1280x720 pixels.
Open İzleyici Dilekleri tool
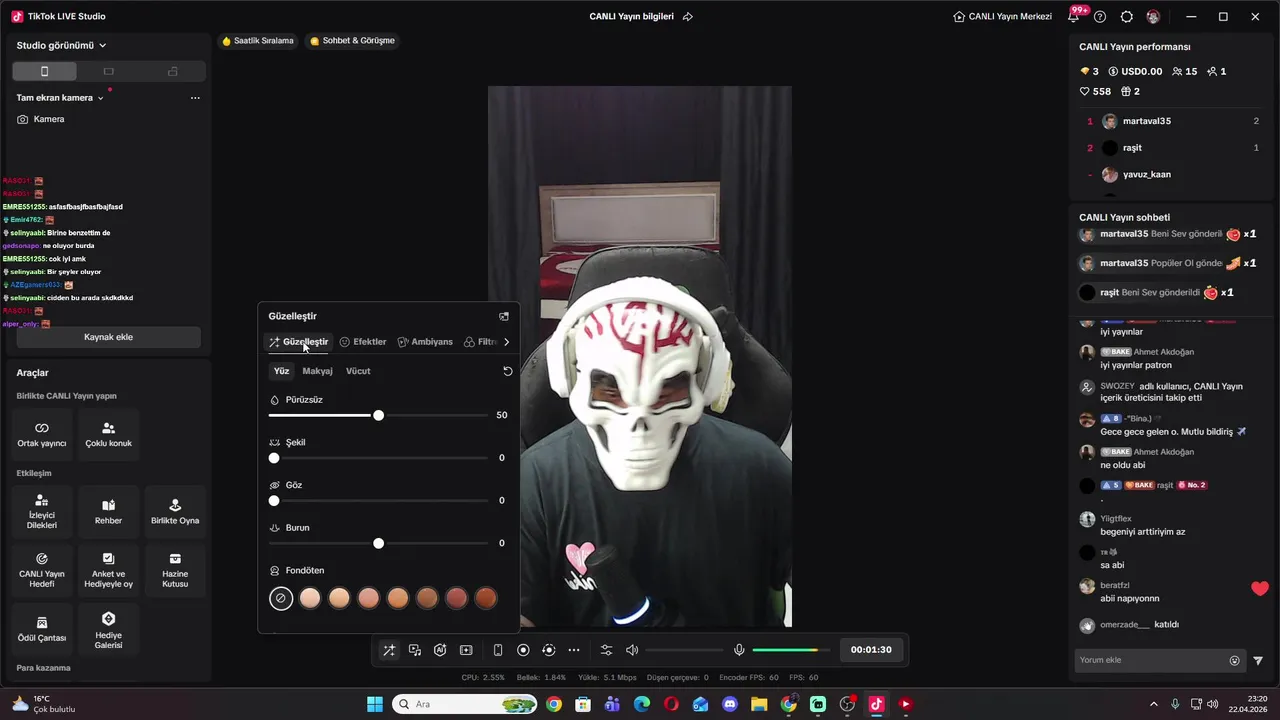[x=41, y=512]
